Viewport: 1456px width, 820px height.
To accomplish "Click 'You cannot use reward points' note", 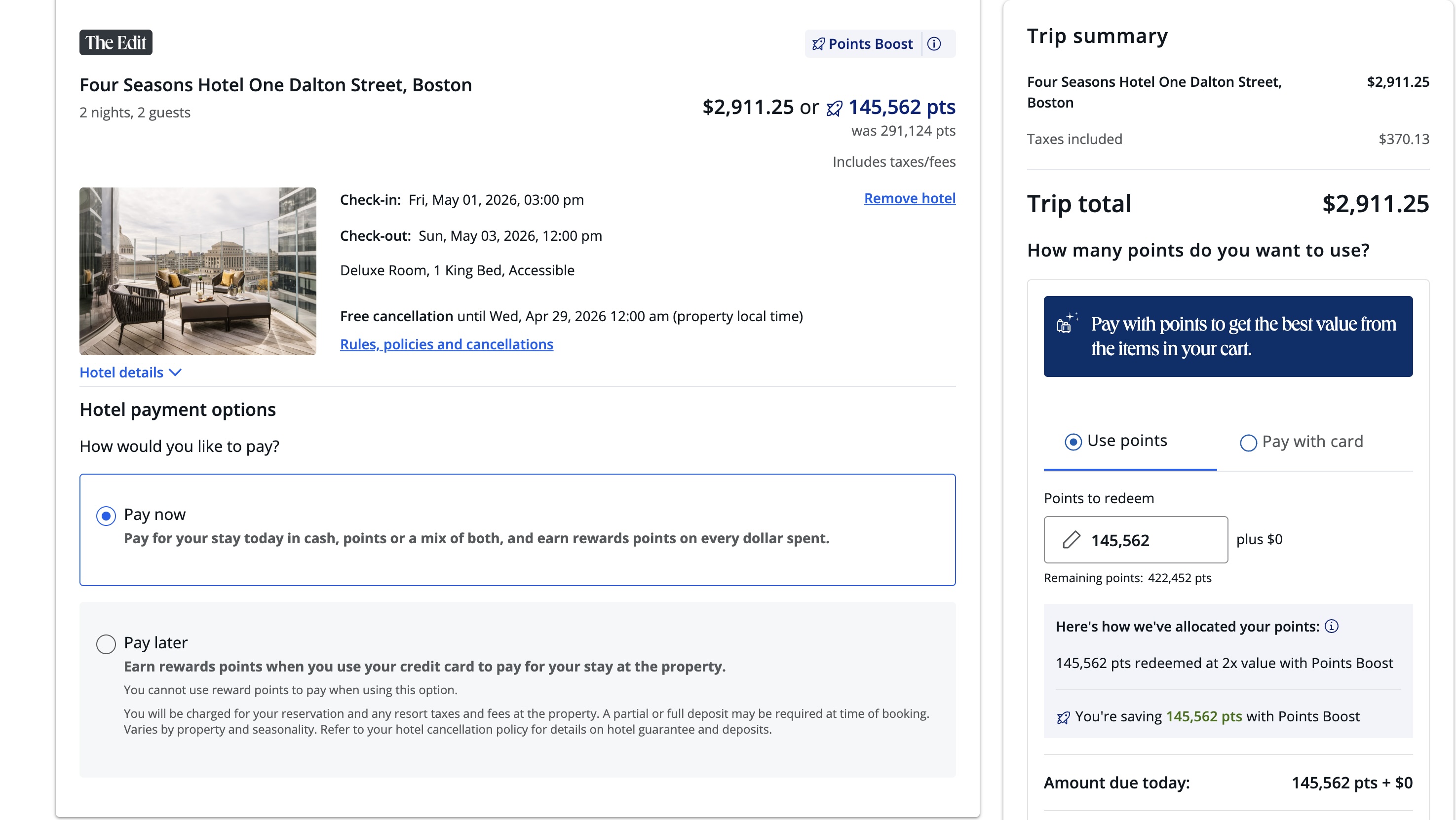I will (291, 690).
